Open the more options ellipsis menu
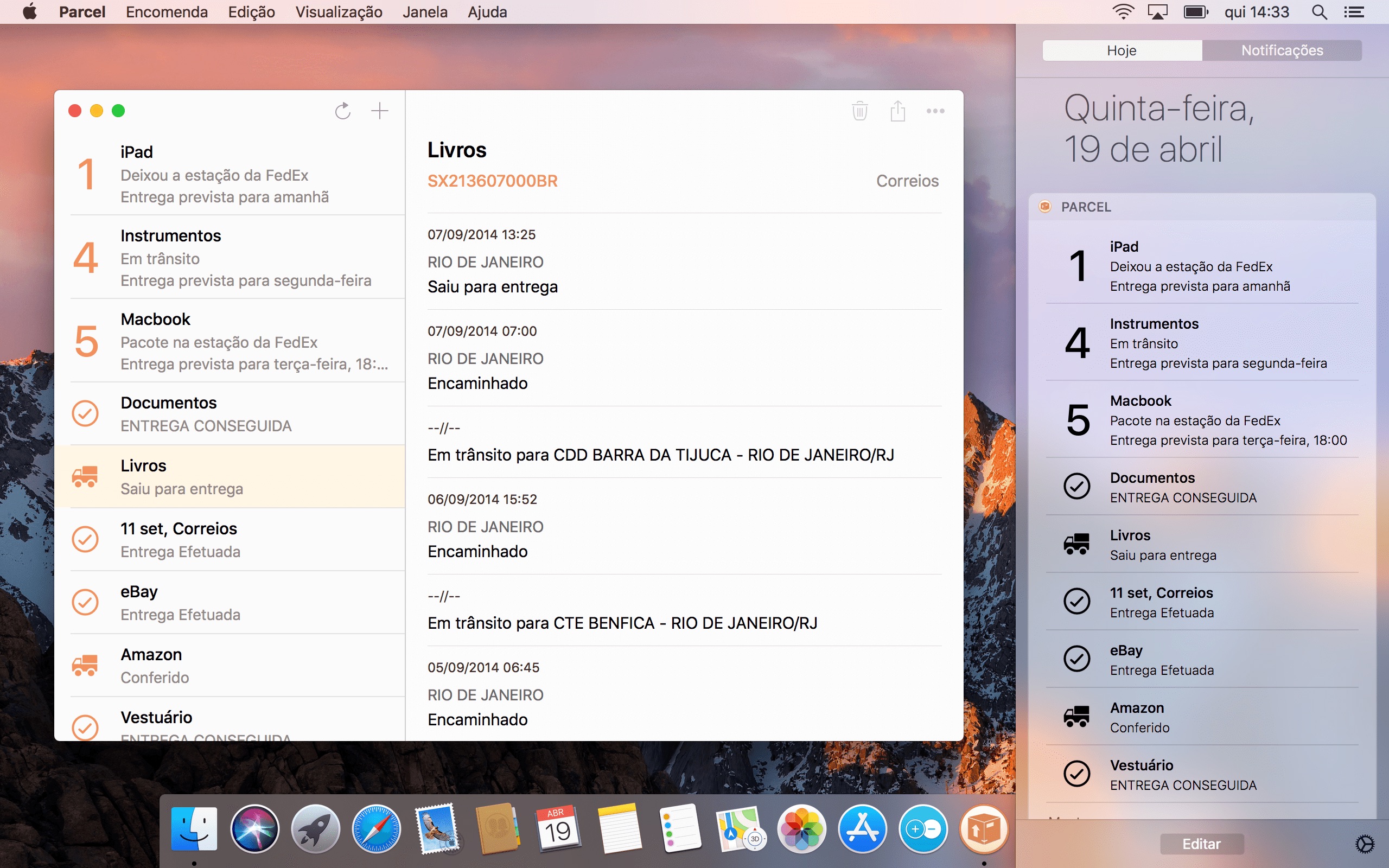This screenshot has width=1389, height=868. 935,111
